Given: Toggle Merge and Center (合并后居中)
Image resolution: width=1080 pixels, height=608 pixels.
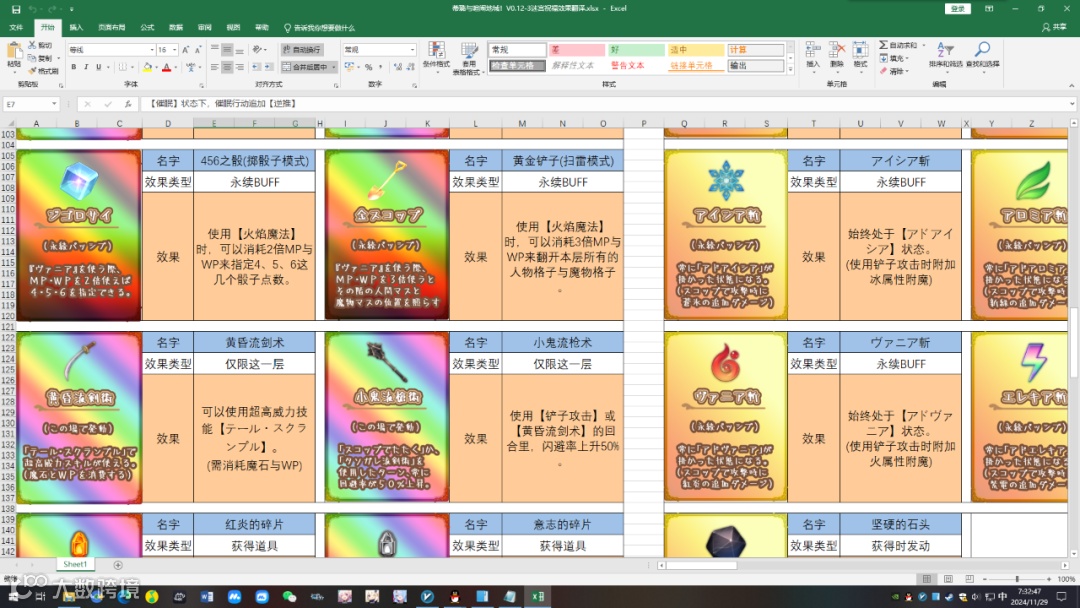Looking at the screenshot, I should [x=304, y=67].
